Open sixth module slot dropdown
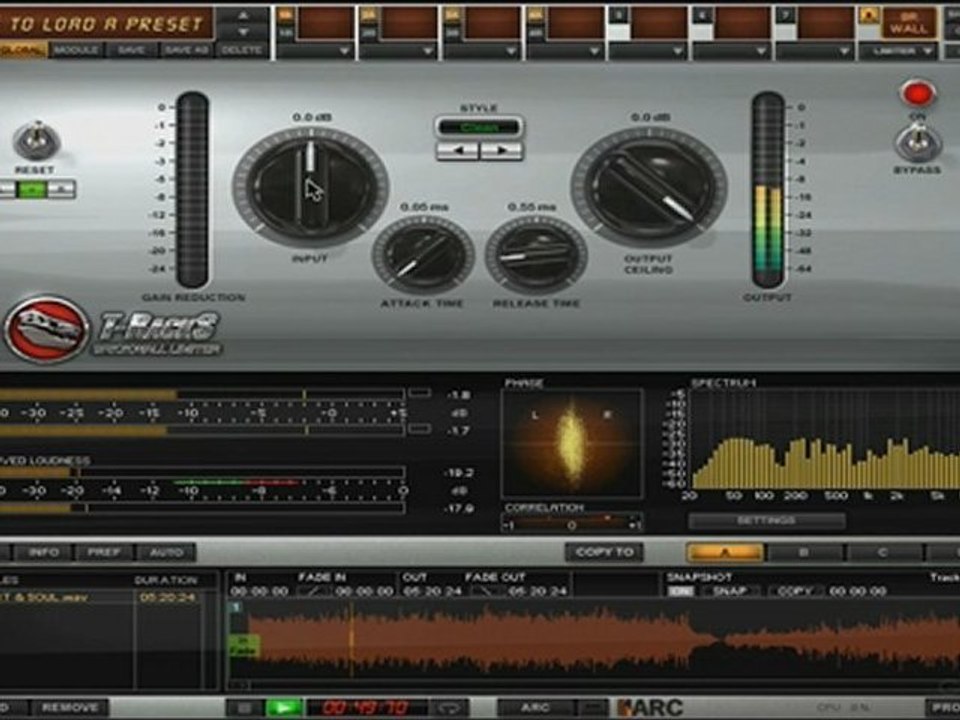This screenshot has height=720, width=960. [x=732, y=51]
